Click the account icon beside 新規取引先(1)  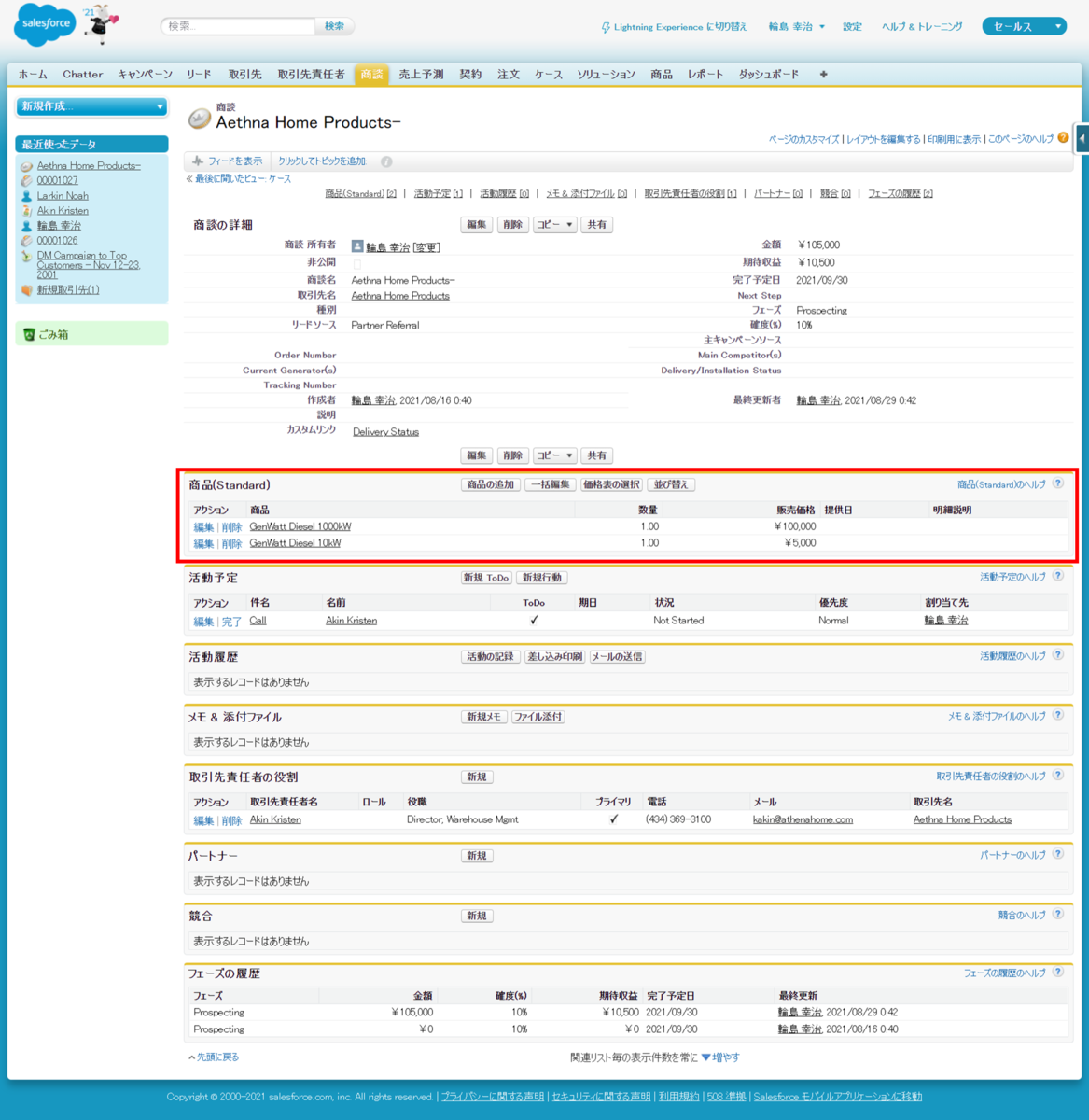pos(27,290)
